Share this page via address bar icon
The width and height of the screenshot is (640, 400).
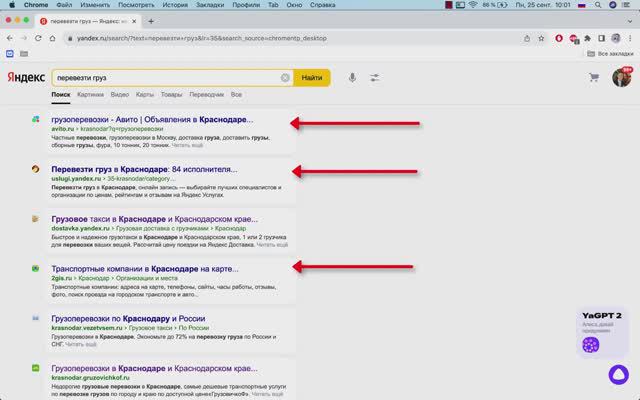[527, 38]
